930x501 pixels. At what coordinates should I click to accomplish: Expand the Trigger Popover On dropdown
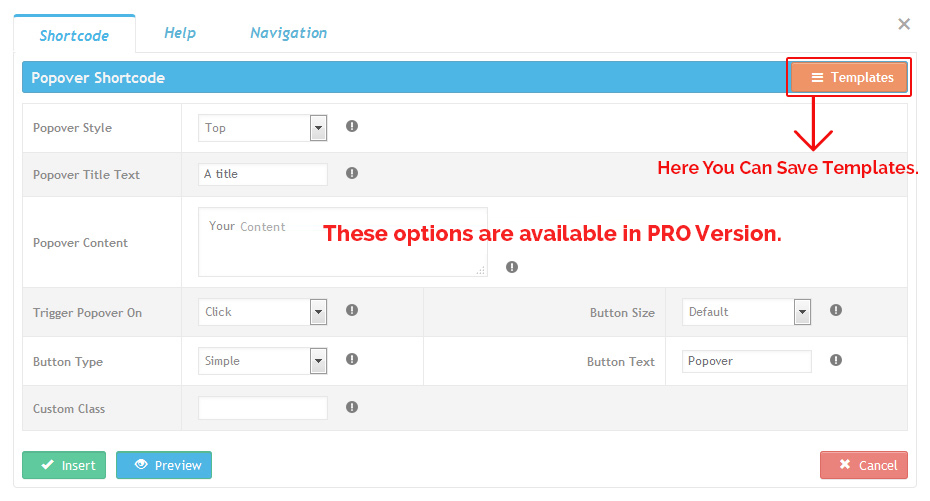click(263, 312)
